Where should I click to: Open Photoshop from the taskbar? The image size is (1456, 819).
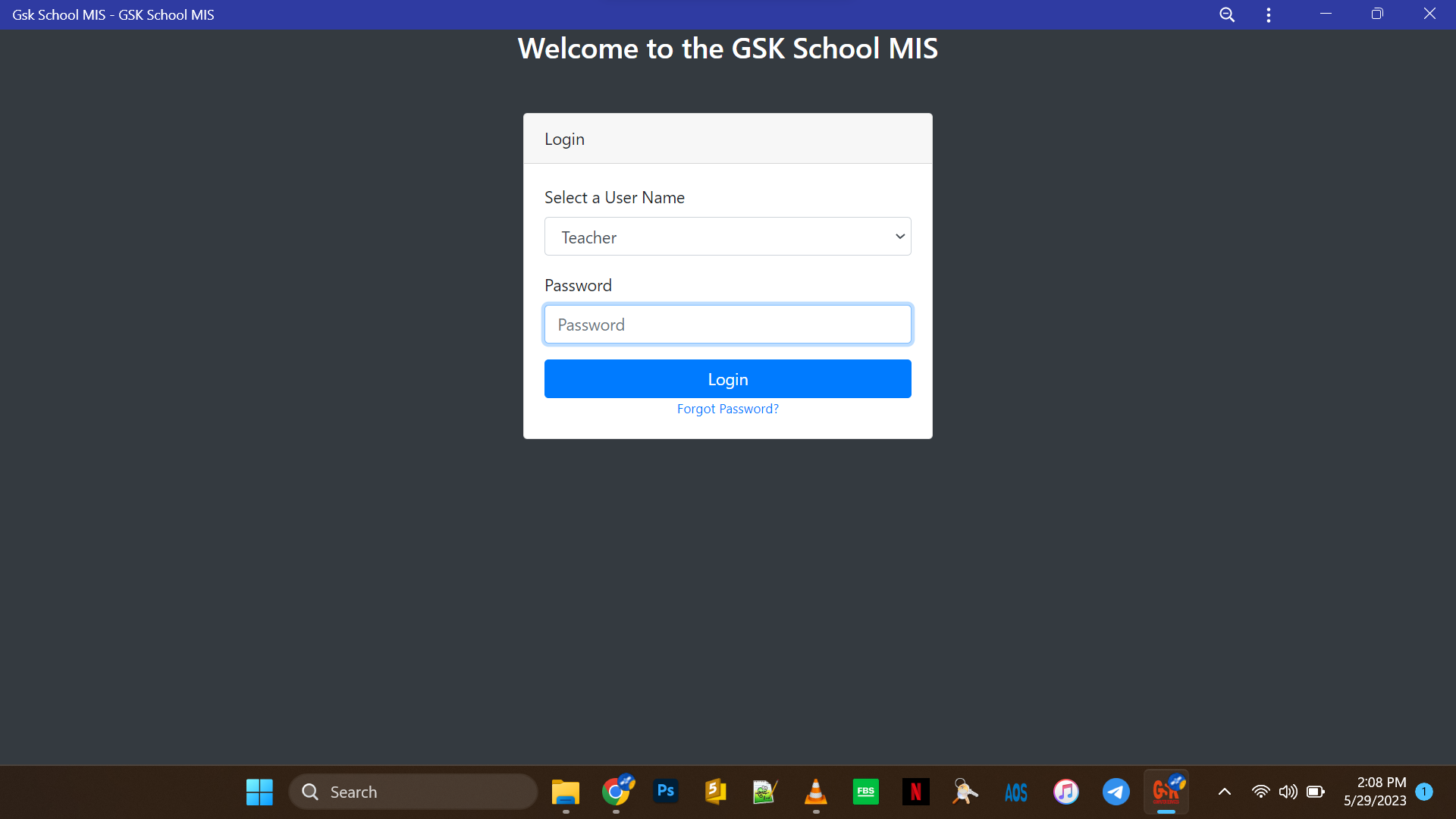tap(666, 792)
